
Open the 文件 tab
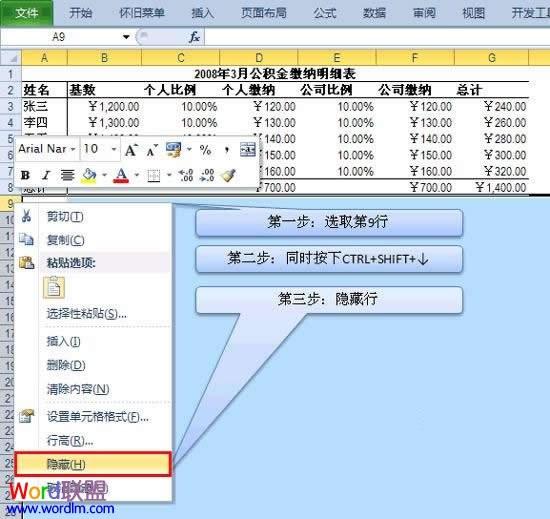pos(27,13)
